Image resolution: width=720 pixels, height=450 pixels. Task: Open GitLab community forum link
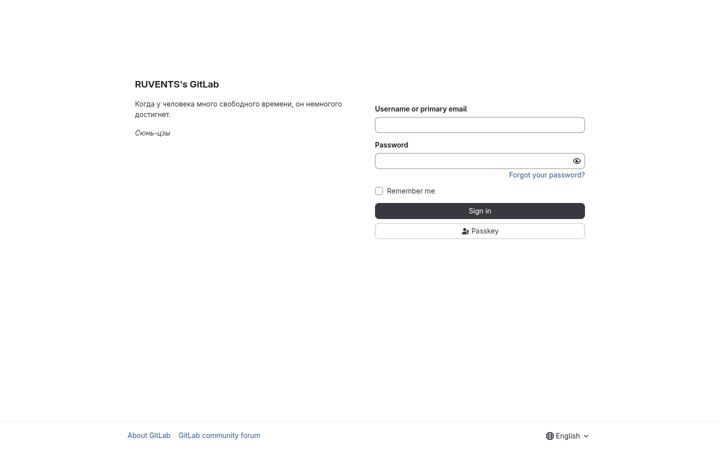click(219, 435)
